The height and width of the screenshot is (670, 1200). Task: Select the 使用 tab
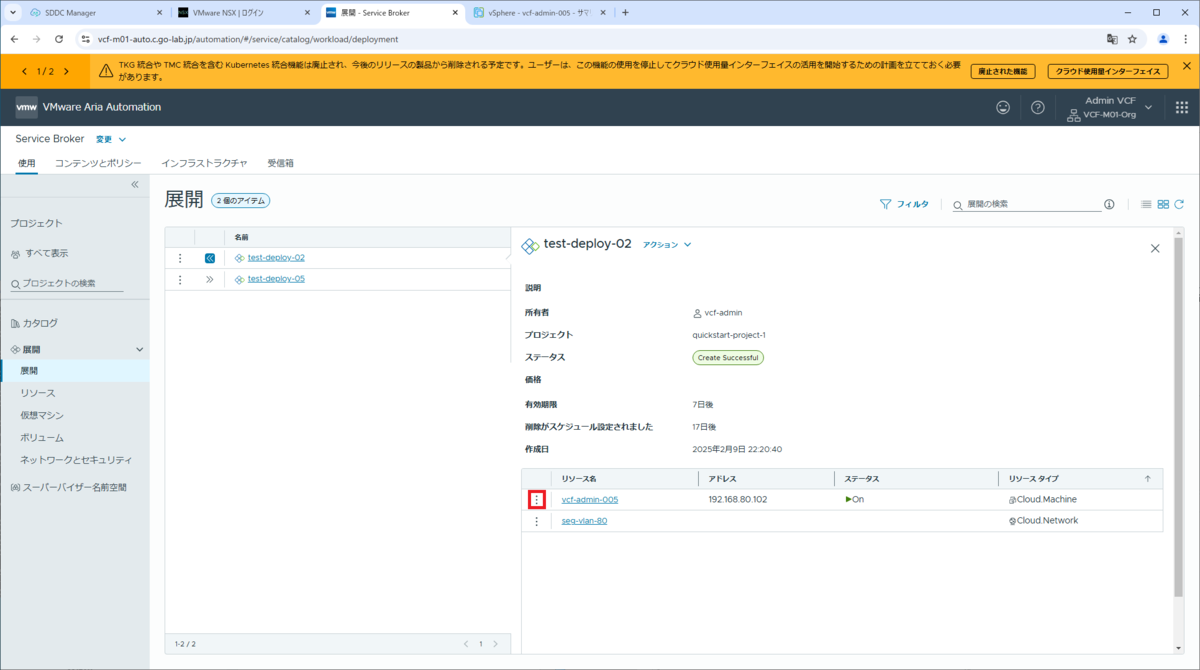click(27, 163)
